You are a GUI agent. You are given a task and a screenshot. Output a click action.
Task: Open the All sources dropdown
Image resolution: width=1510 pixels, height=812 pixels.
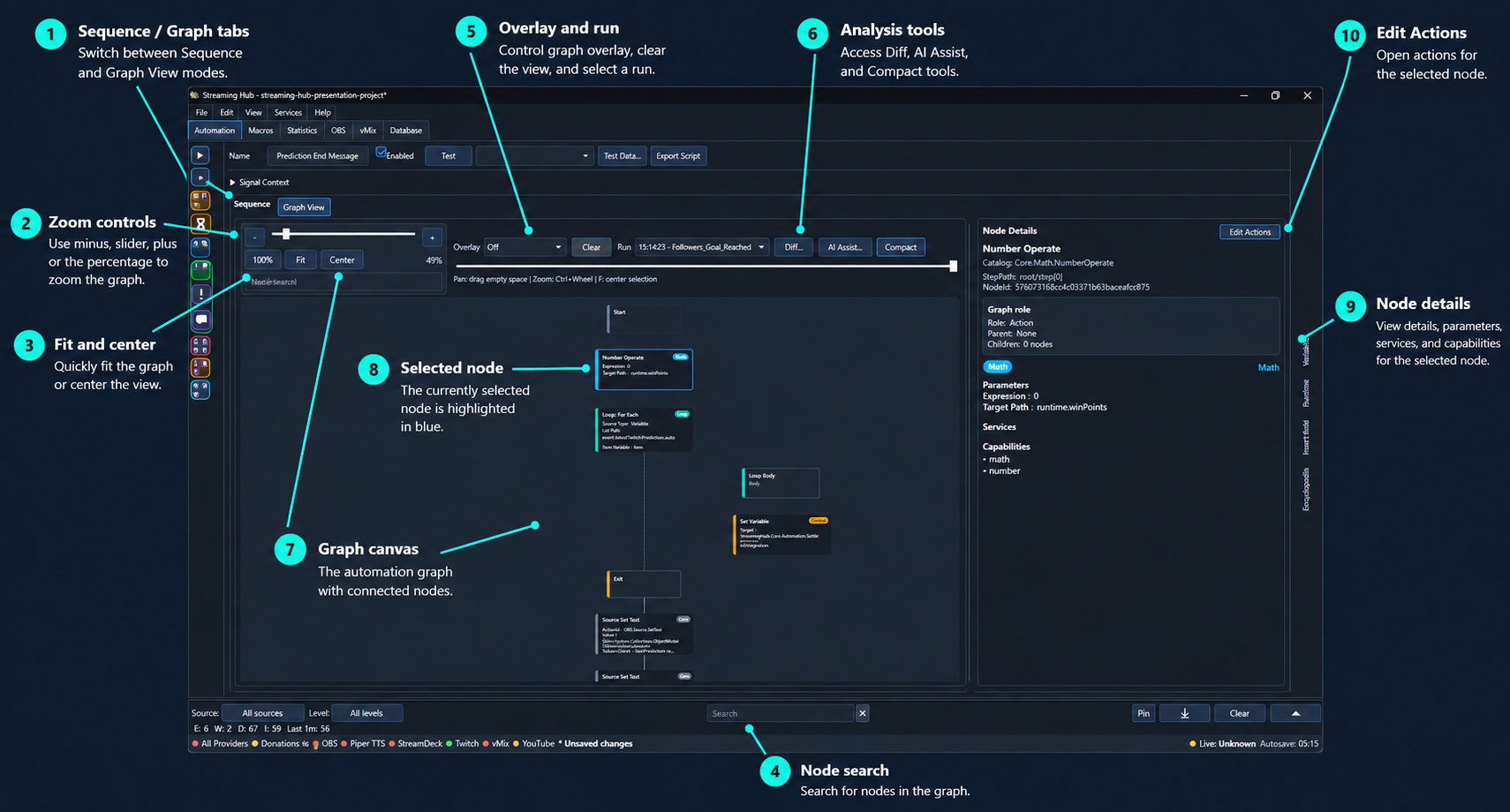point(262,713)
